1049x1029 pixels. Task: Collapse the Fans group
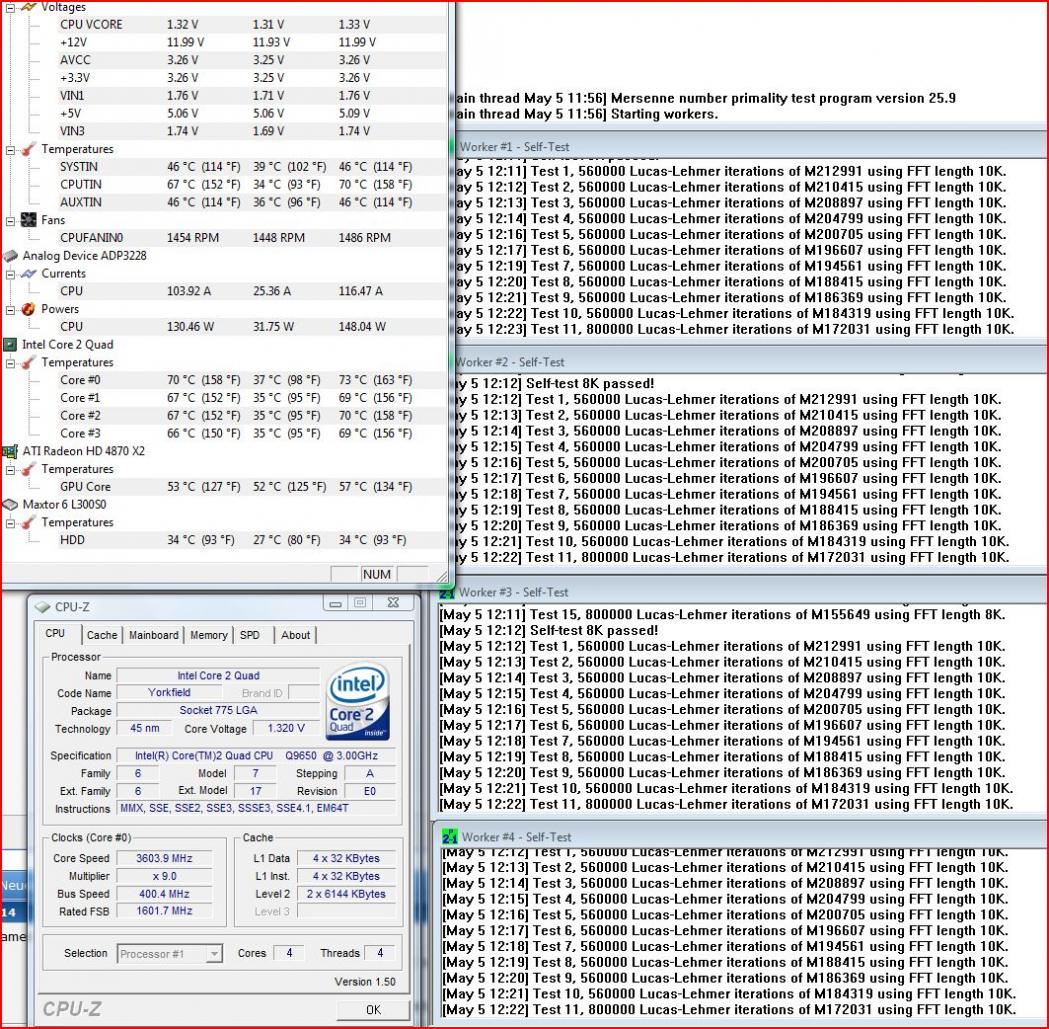[11, 221]
